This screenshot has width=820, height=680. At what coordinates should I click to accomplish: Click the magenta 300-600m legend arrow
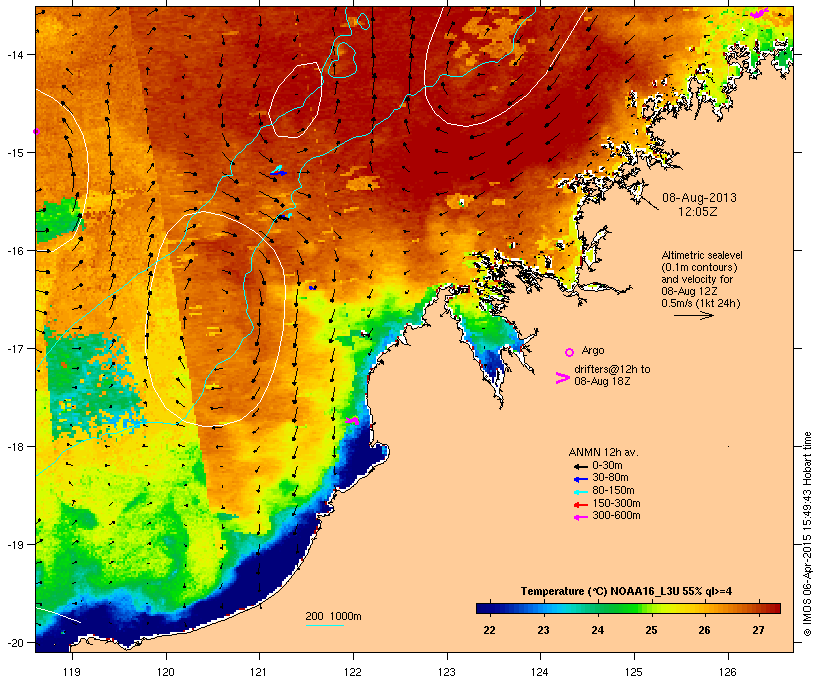point(580,517)
